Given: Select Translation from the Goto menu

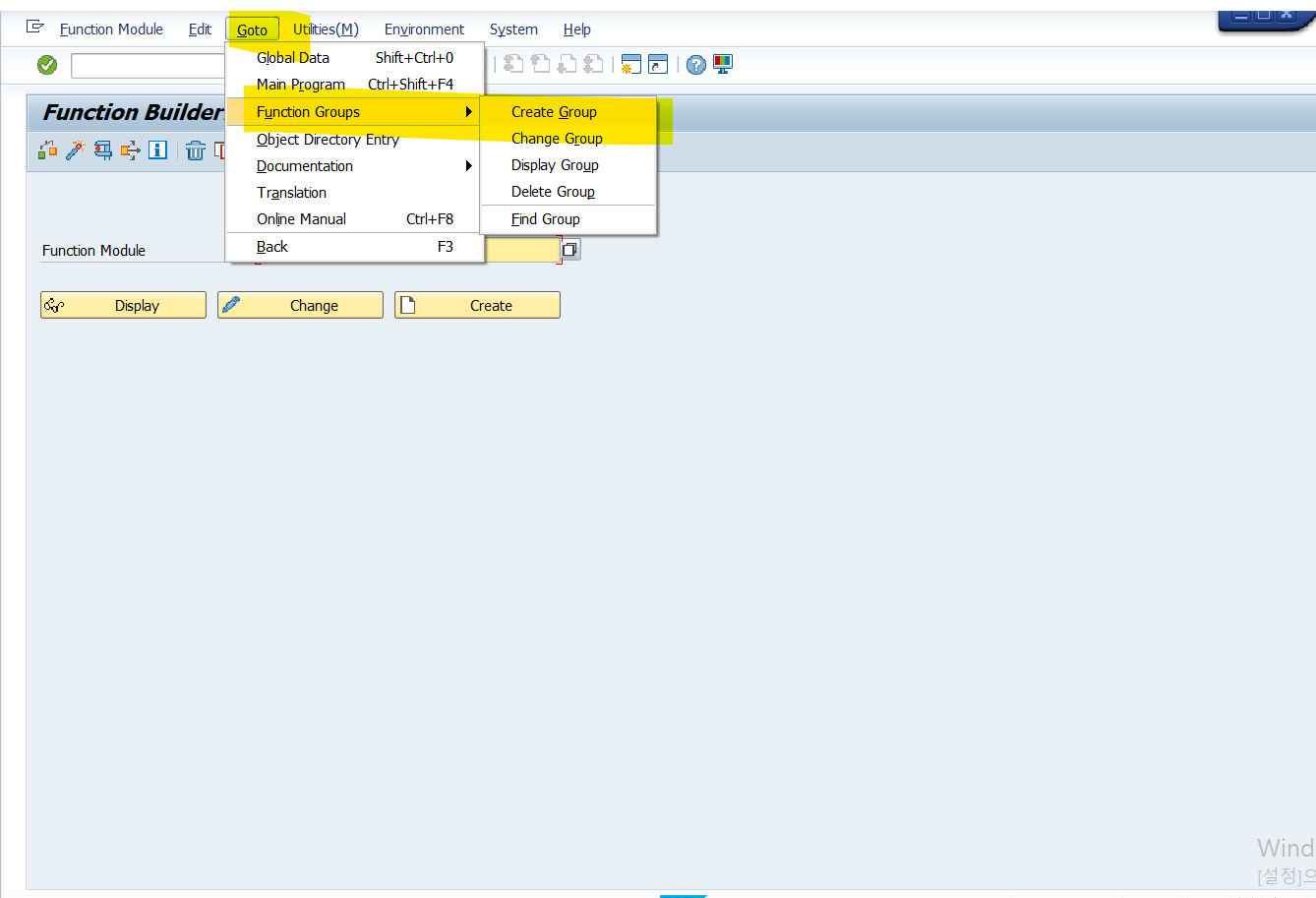Looking at the screenshot, I should [355, 193].
